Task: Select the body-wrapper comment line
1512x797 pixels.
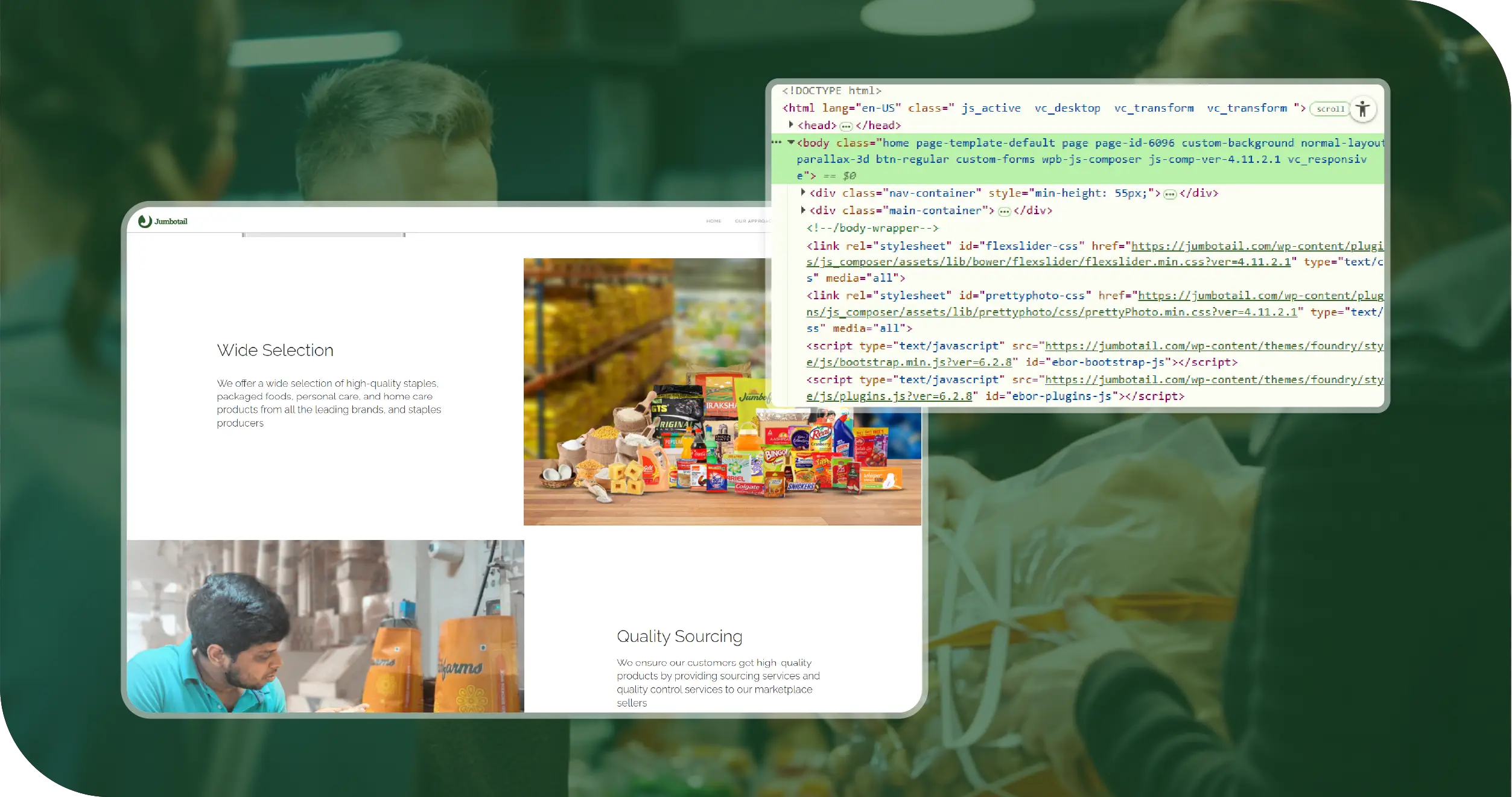Action: (872, 228)
